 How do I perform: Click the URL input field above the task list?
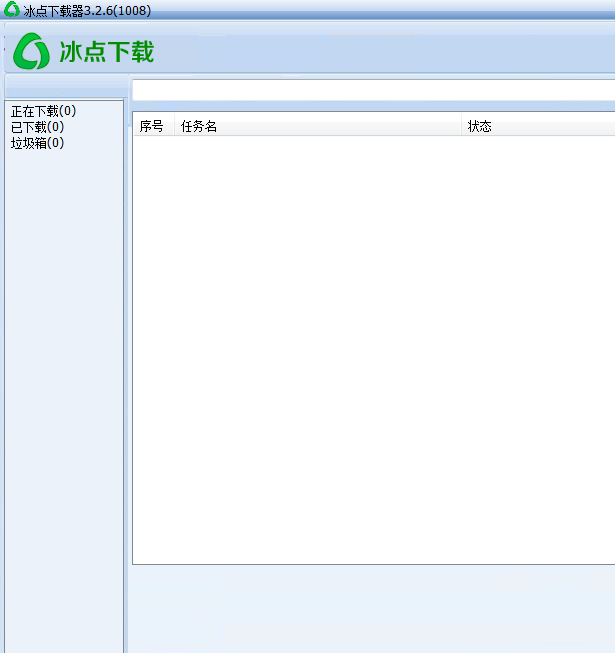click(x=373, y=90)
